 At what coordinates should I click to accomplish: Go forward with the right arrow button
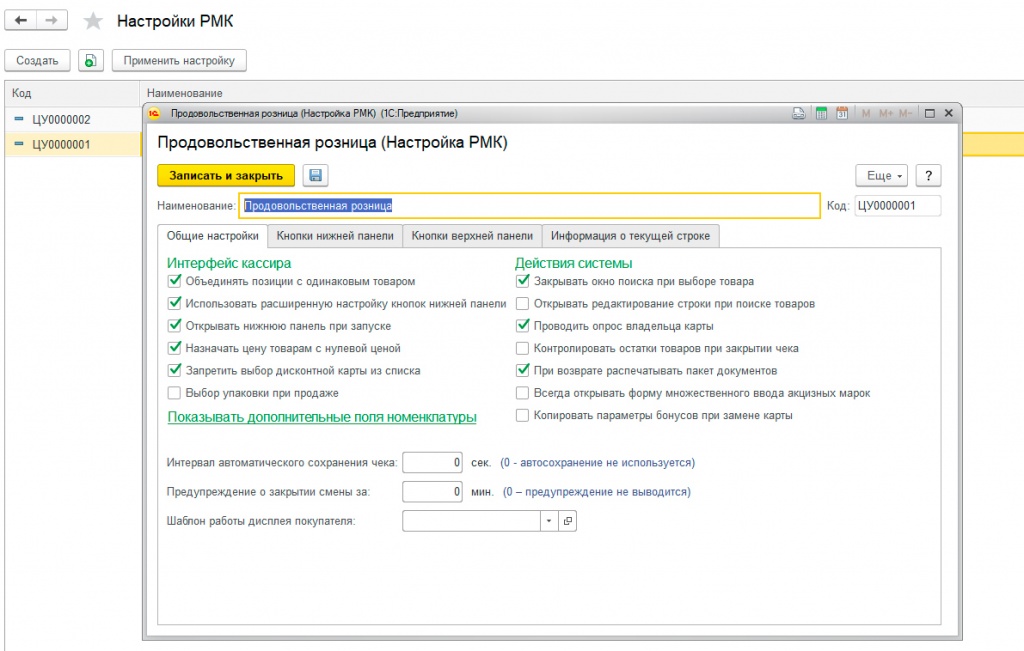point(52,21)
